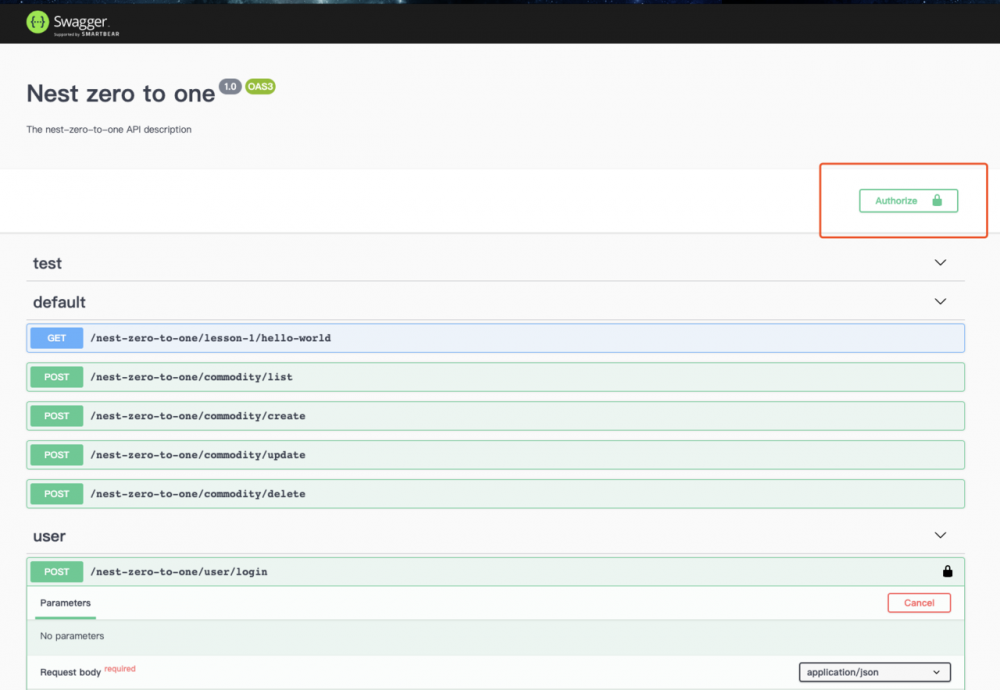Click POST badge on commodity/update

[57, 455]
